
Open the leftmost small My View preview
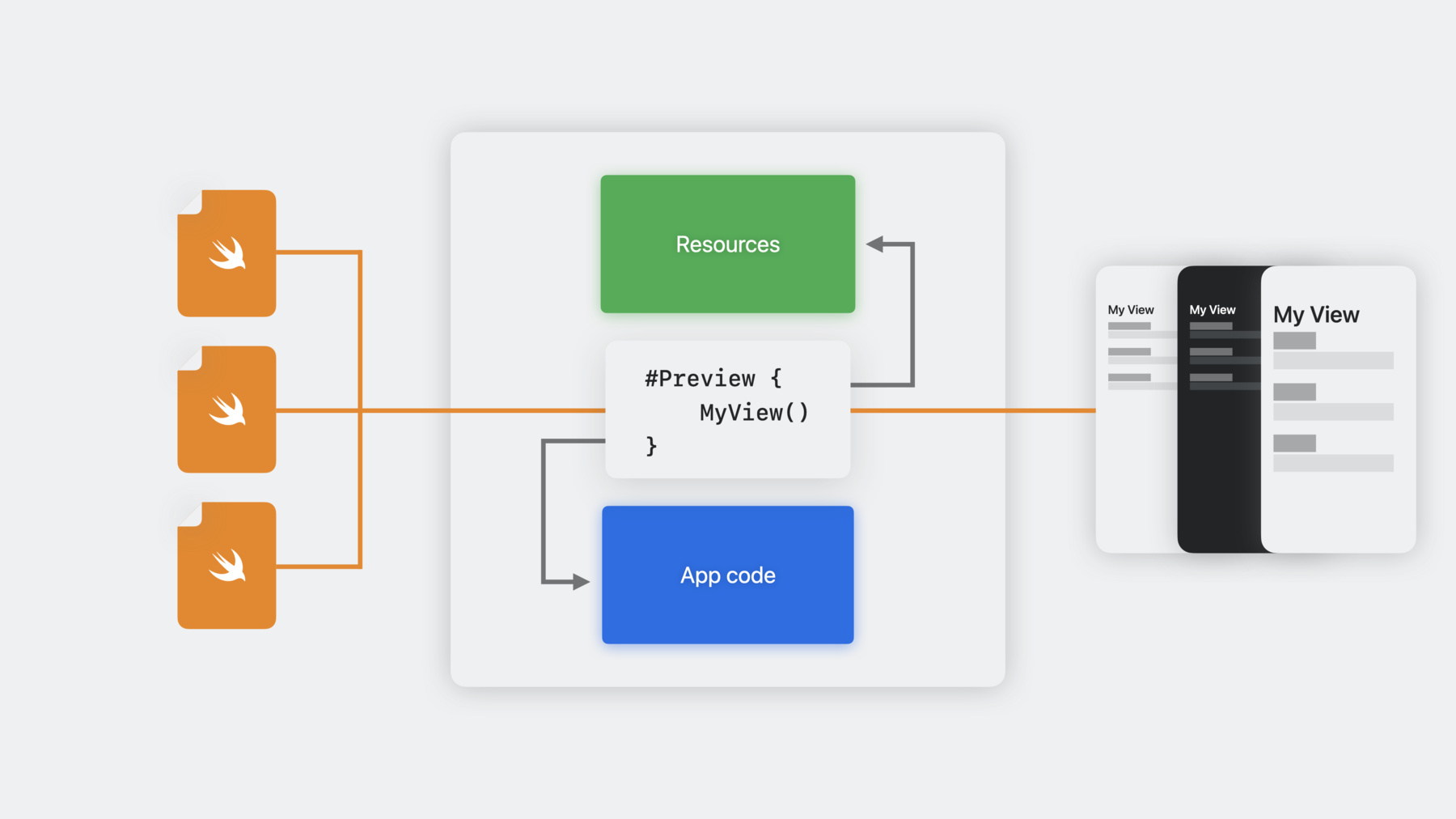[x=1136, y=409]
